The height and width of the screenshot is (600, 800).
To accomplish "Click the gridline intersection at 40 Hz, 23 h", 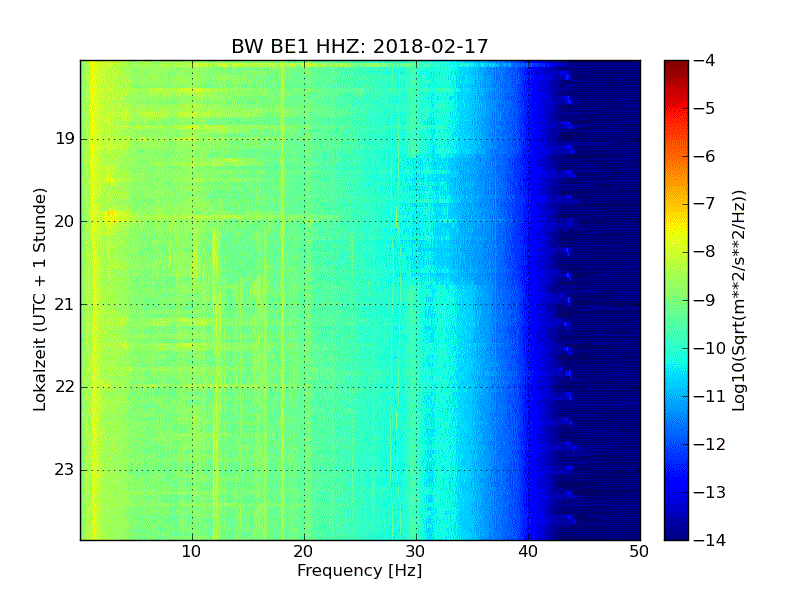I will click(x=528, y=470).
